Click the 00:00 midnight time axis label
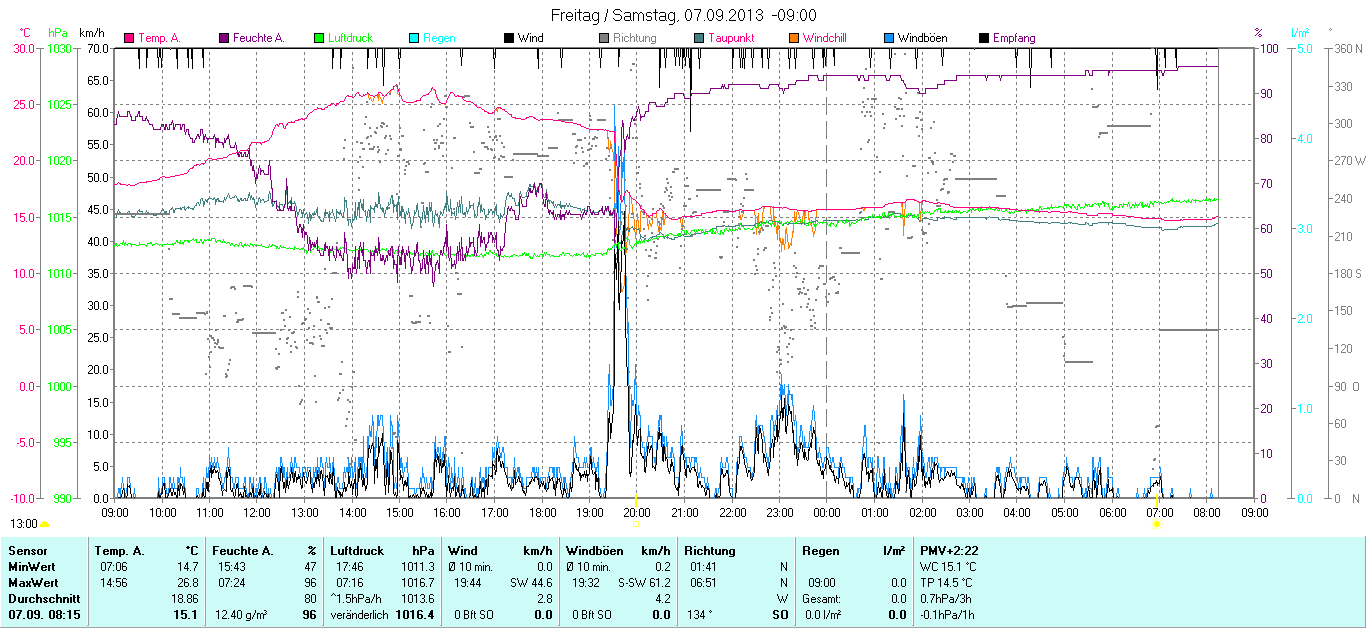Viewport: 1366px width, 628px height. click(826, 513)
